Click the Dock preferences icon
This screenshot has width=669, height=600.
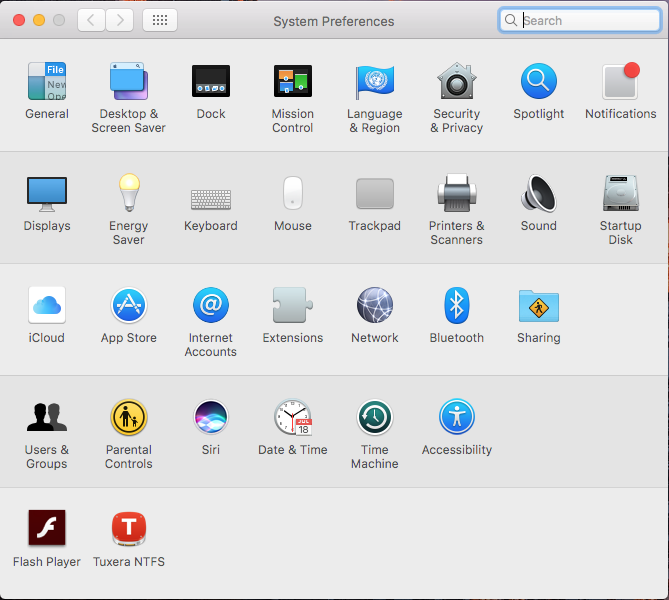(x=211, y=82)
